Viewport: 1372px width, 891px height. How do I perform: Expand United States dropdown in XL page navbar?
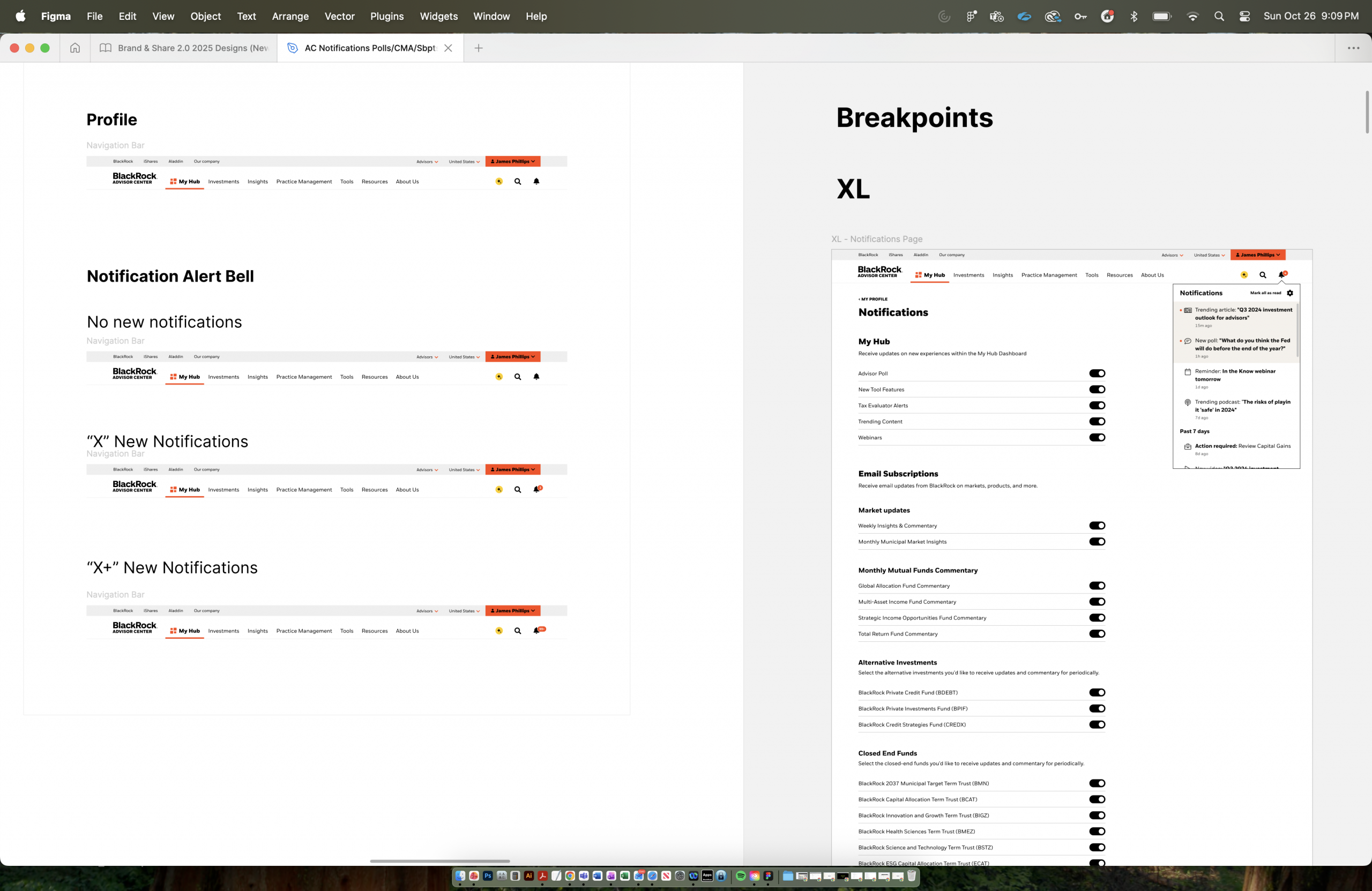click(x=1210, y=254)
